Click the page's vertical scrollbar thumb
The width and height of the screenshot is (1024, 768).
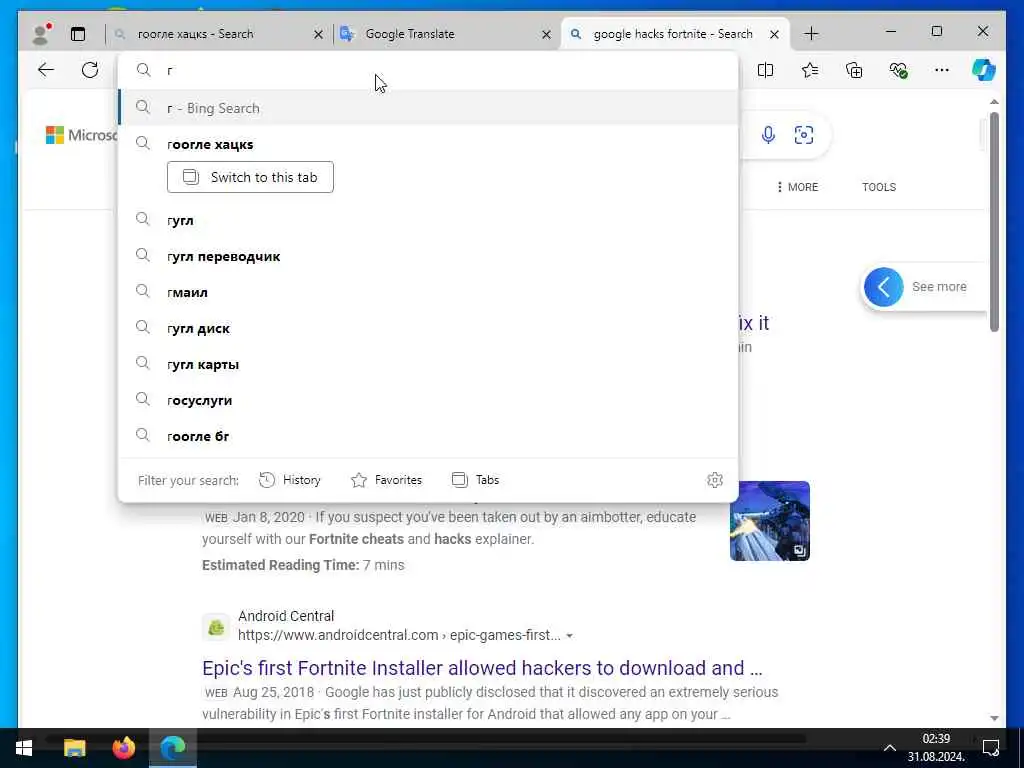pyautogui.click(x=994, y=222)
